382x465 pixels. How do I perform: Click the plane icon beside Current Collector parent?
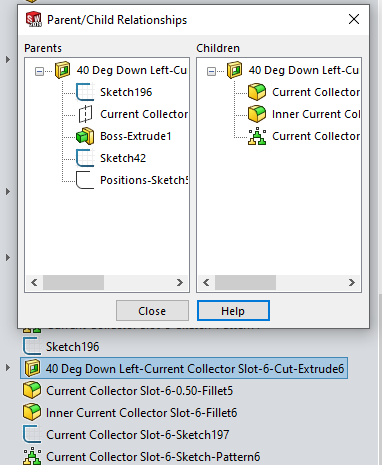(85, 114)
